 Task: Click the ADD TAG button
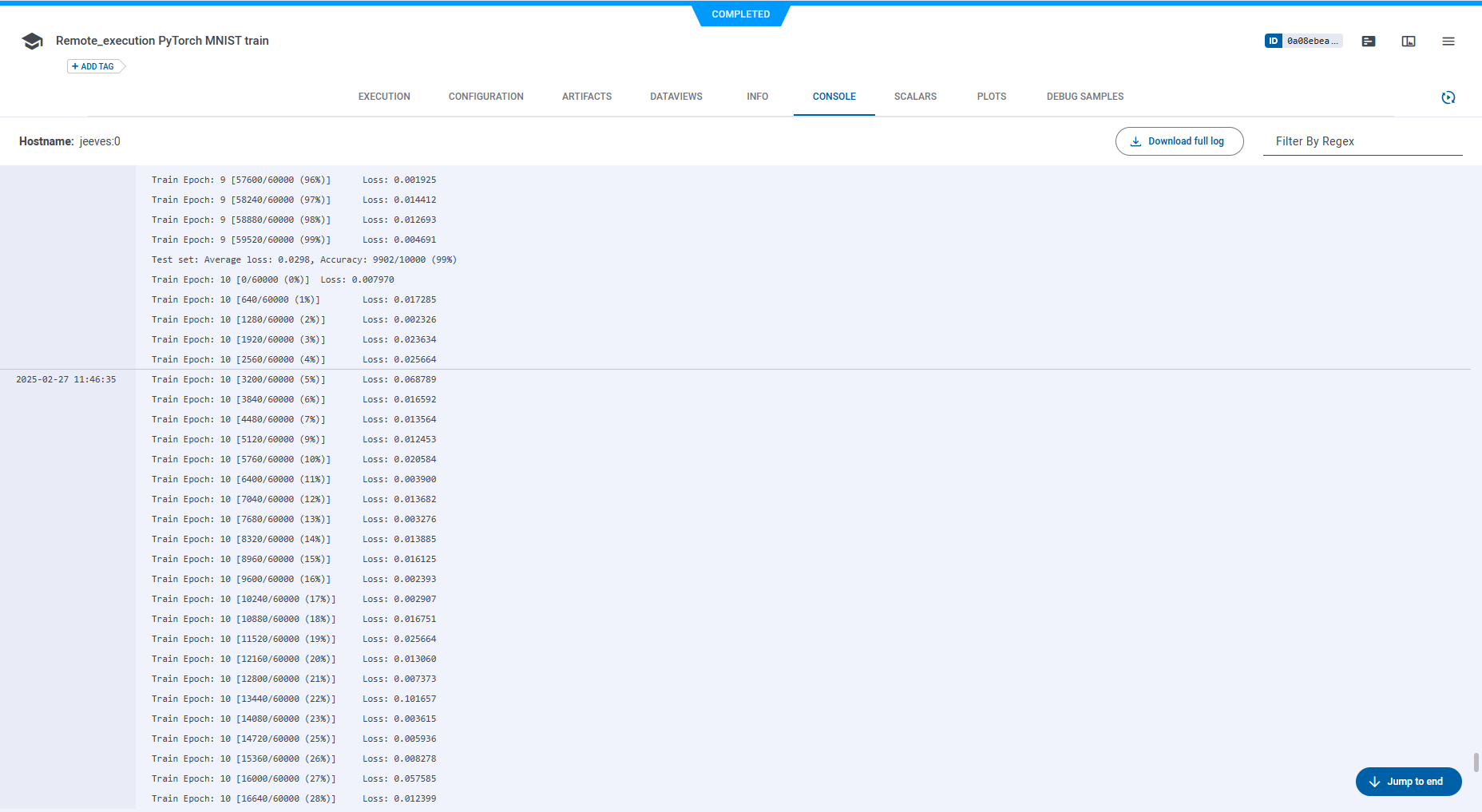tap(93, 66)
